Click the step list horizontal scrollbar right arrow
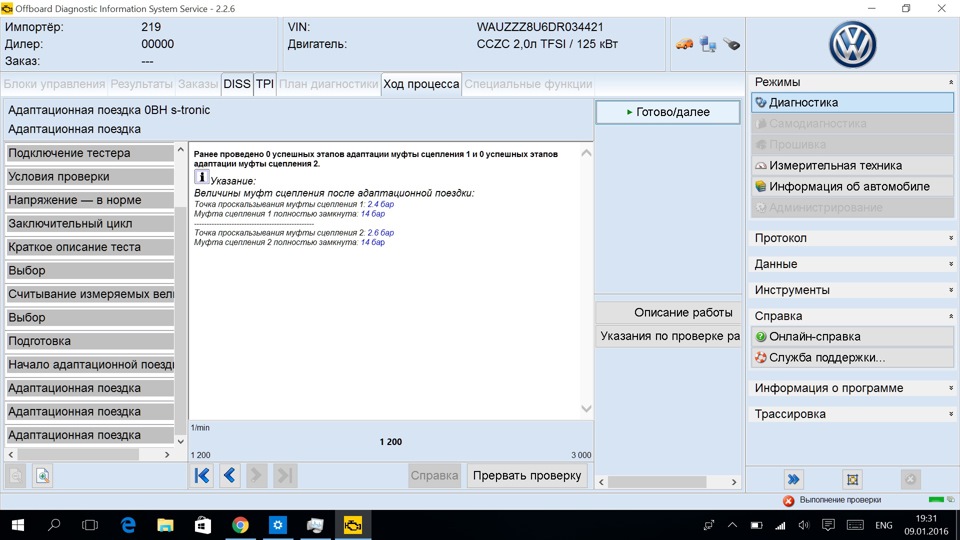The height and width of the screenshot is (540, 960). pyautogui.click(x=167, y=455)
